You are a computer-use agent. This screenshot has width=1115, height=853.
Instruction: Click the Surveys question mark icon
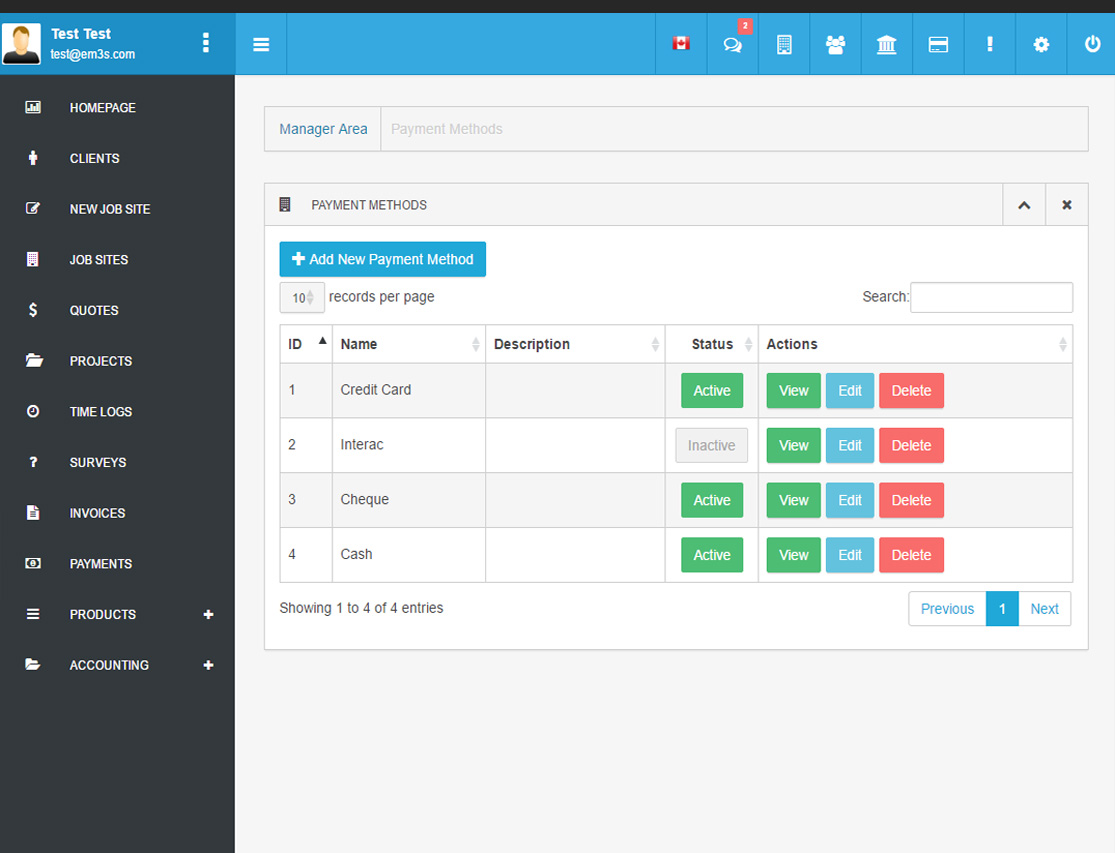point(33,462)
